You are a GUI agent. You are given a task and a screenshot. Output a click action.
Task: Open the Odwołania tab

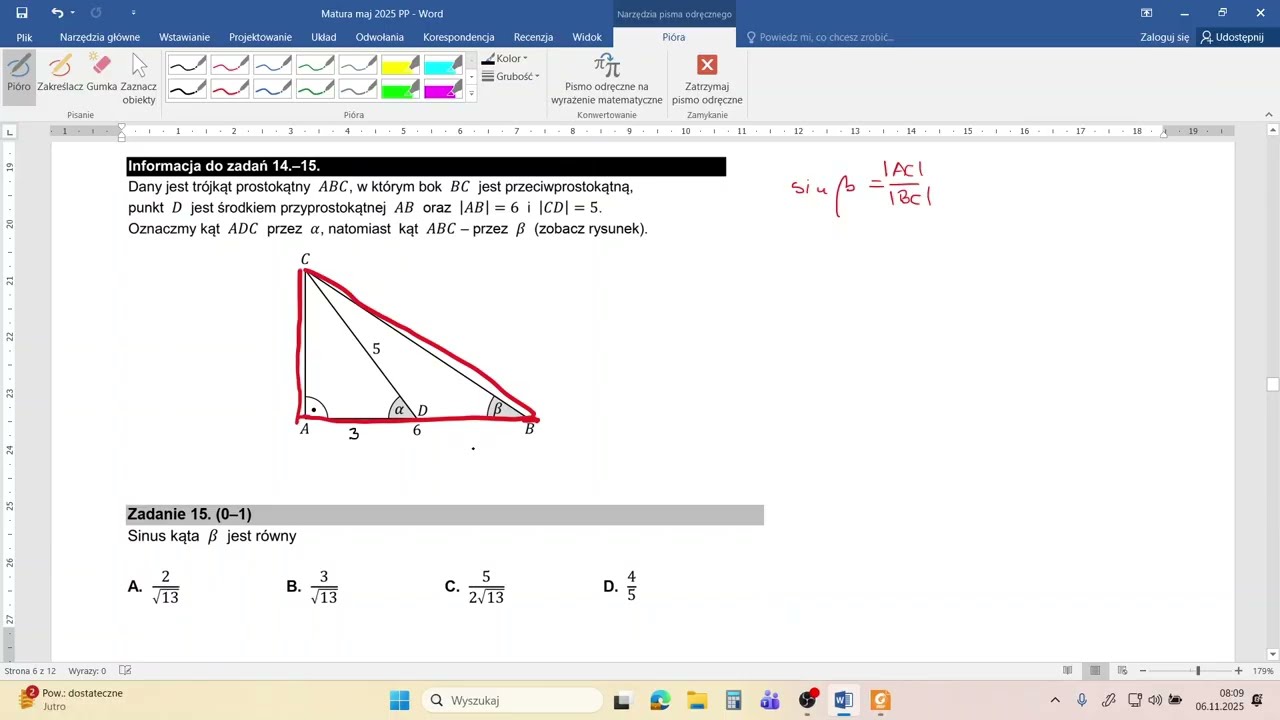click(x=379, y=37)
